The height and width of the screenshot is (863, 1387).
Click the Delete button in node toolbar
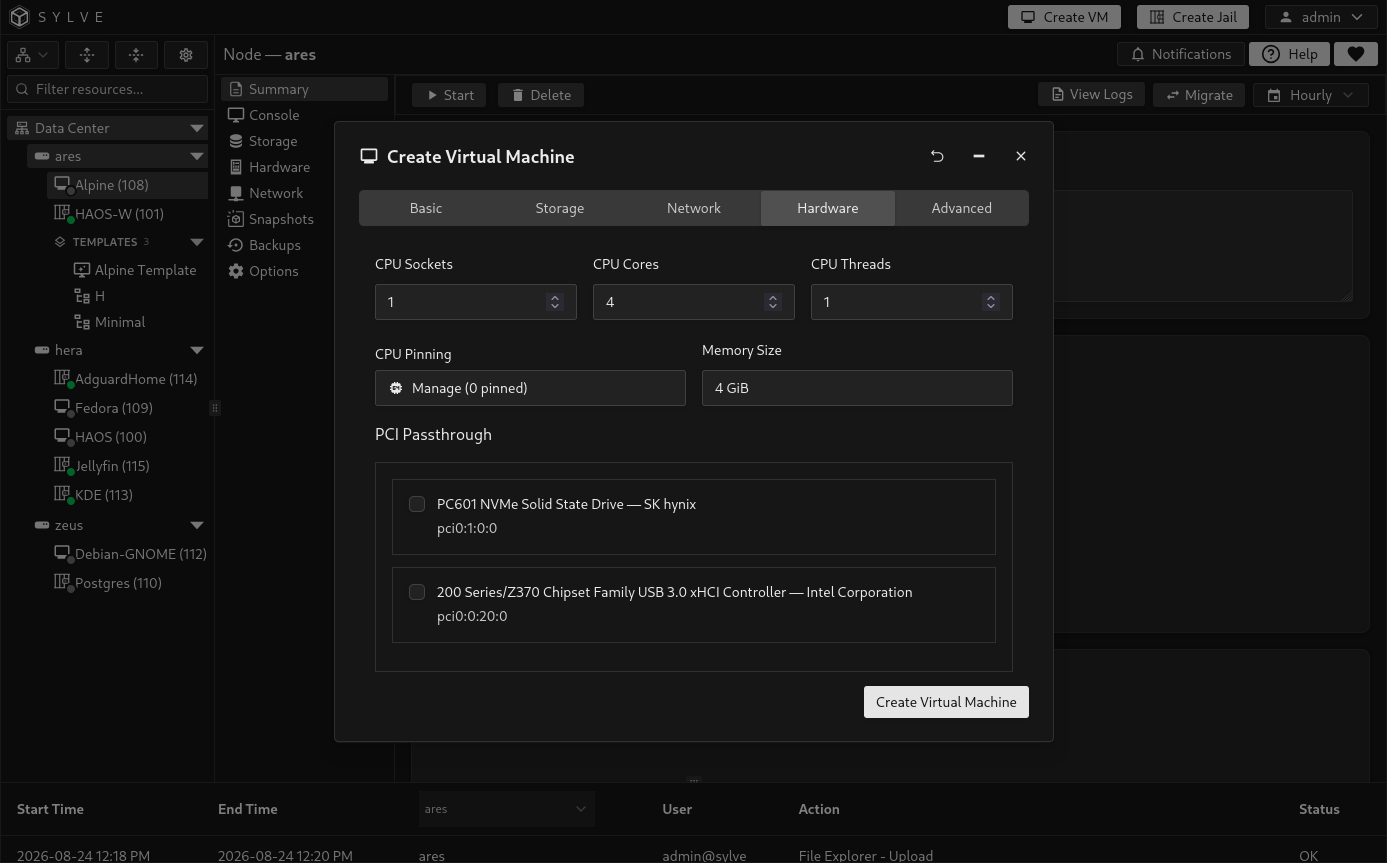(x=541, y=95)
